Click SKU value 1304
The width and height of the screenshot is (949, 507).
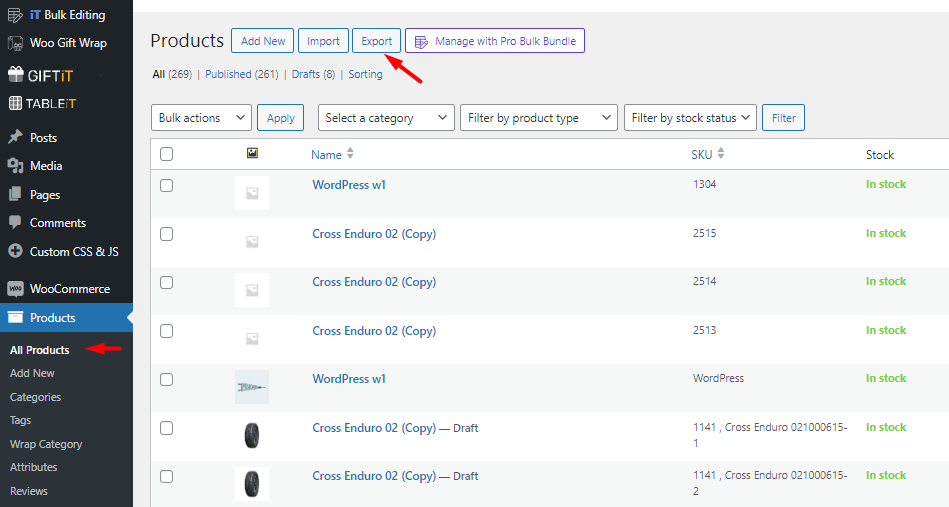click(704, 184)
